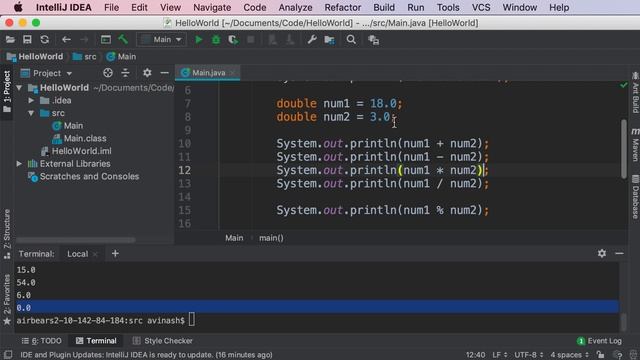Build project with the green hammer icon
This screenshot has height=360, width=640.
tap(123, 40)
